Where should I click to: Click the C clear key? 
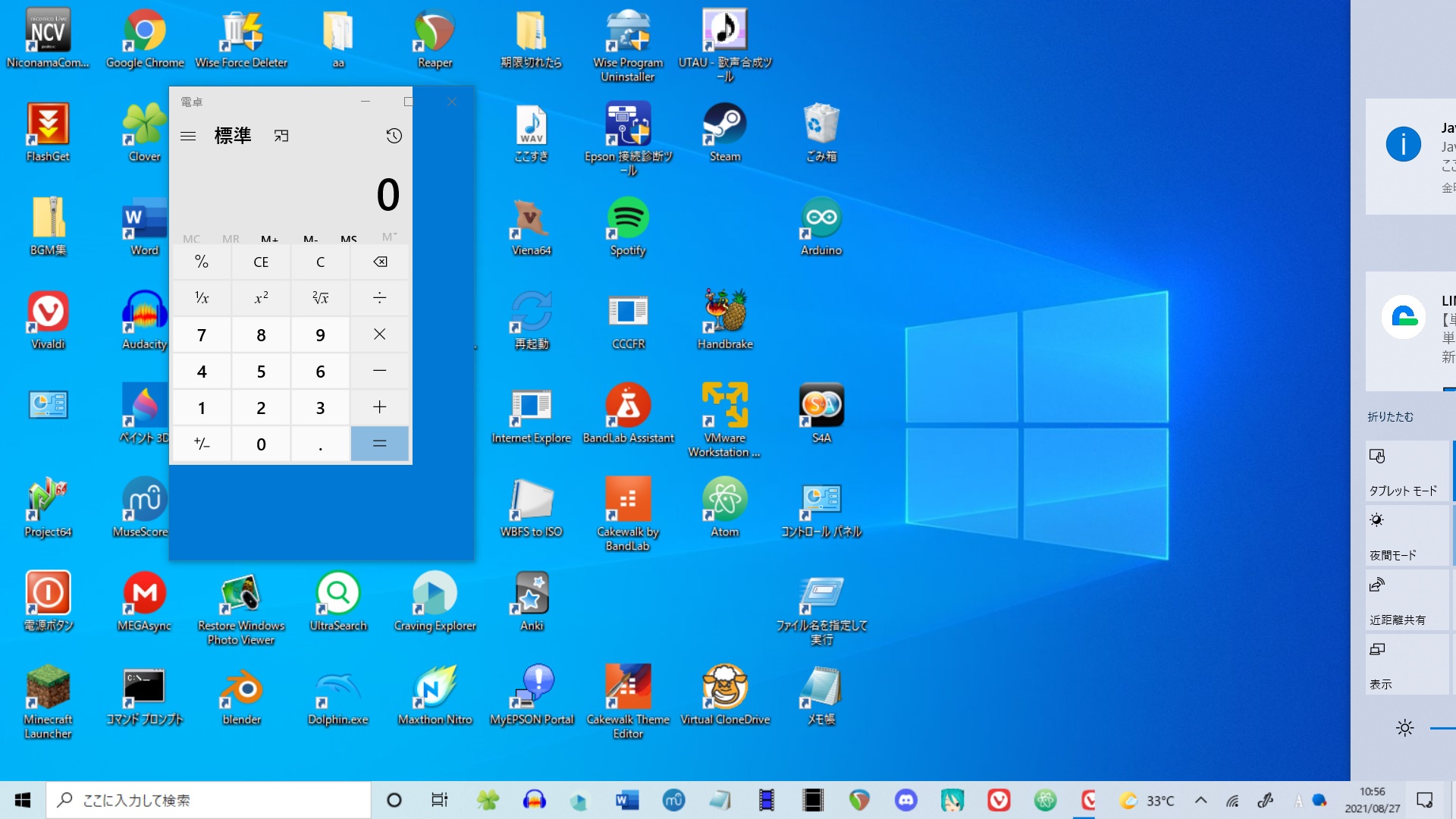[x=320, y=262]
